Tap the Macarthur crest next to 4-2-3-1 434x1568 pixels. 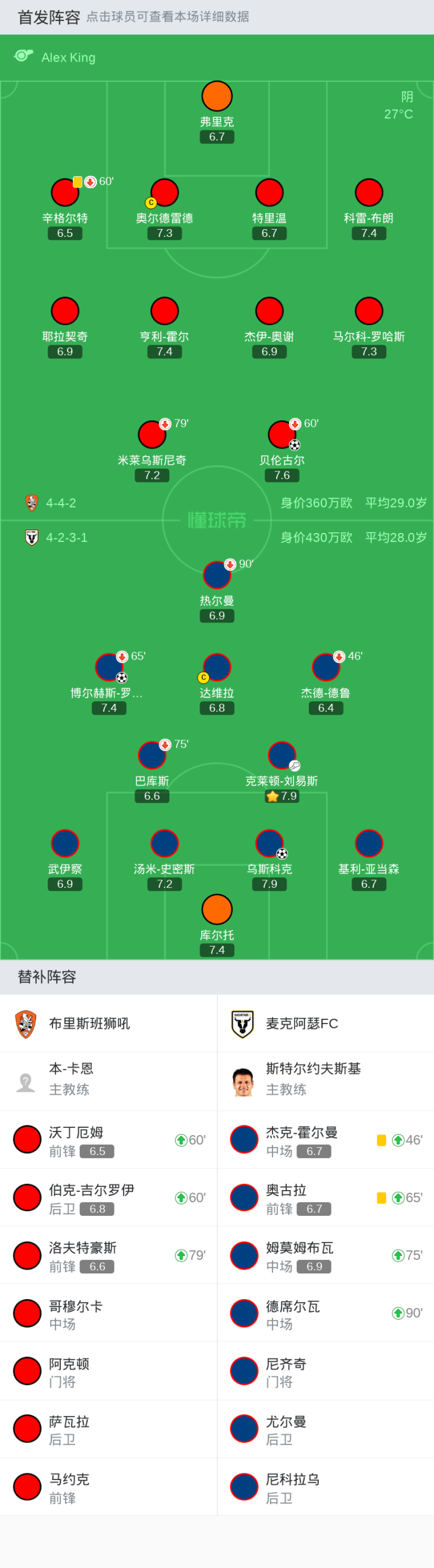pos(32,538)
